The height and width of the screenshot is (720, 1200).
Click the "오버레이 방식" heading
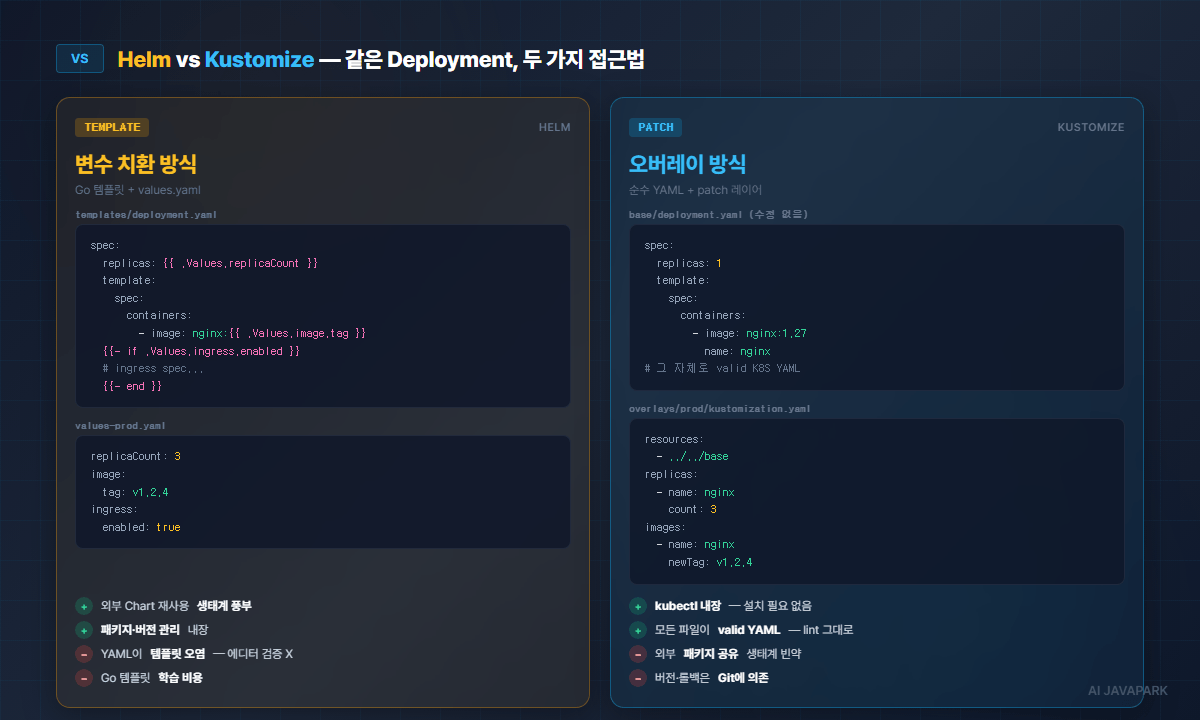tap(687, 164)
